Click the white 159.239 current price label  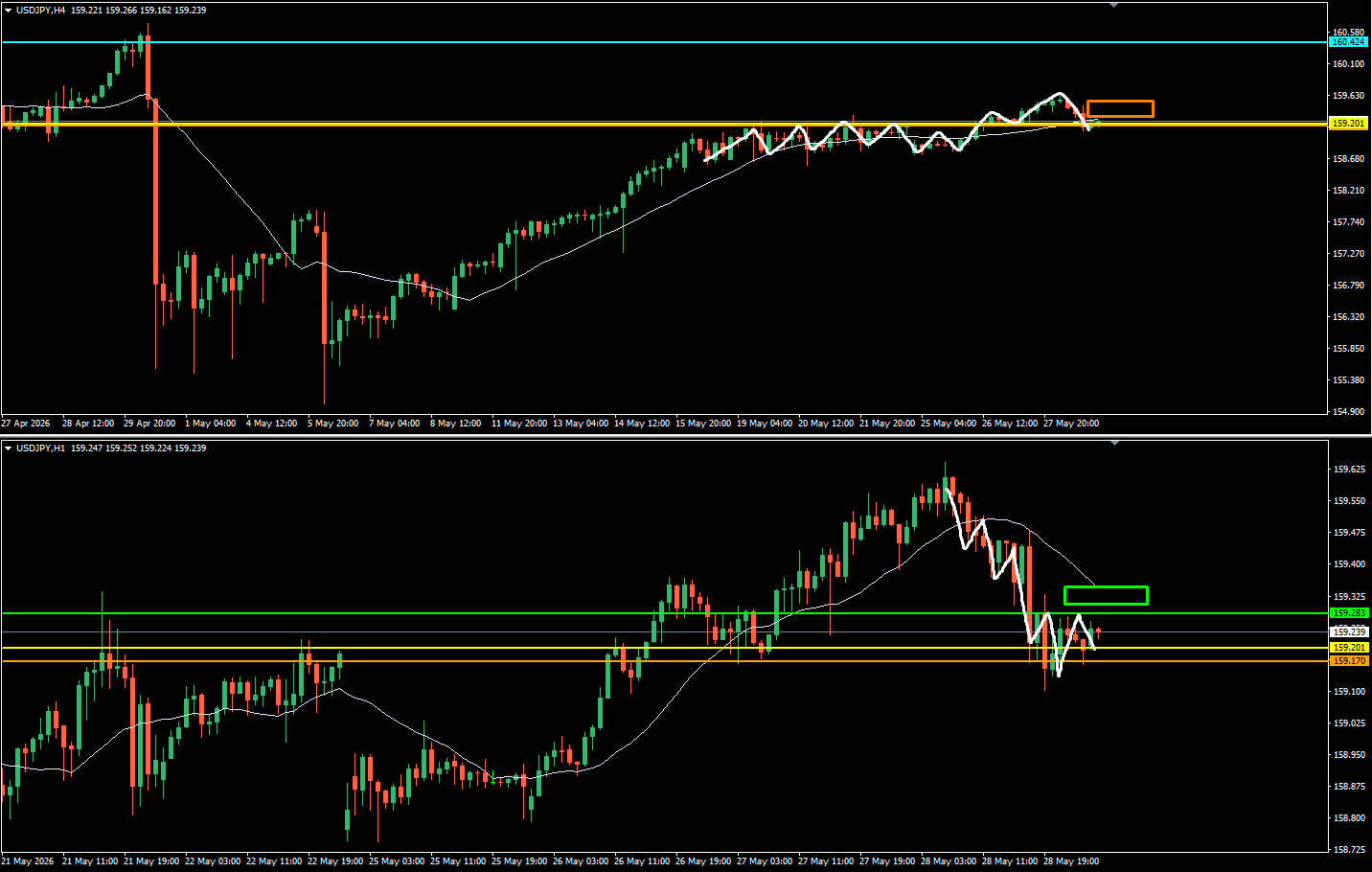point(1349,632)
